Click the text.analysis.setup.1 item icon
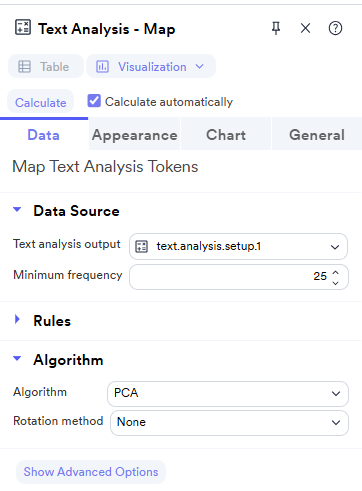The width and height of the screenshot is (362, 491). [x=141, y=246]
